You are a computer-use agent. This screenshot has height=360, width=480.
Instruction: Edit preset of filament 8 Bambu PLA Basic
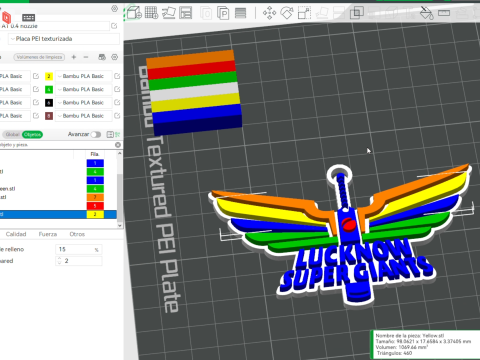[117, 116]
